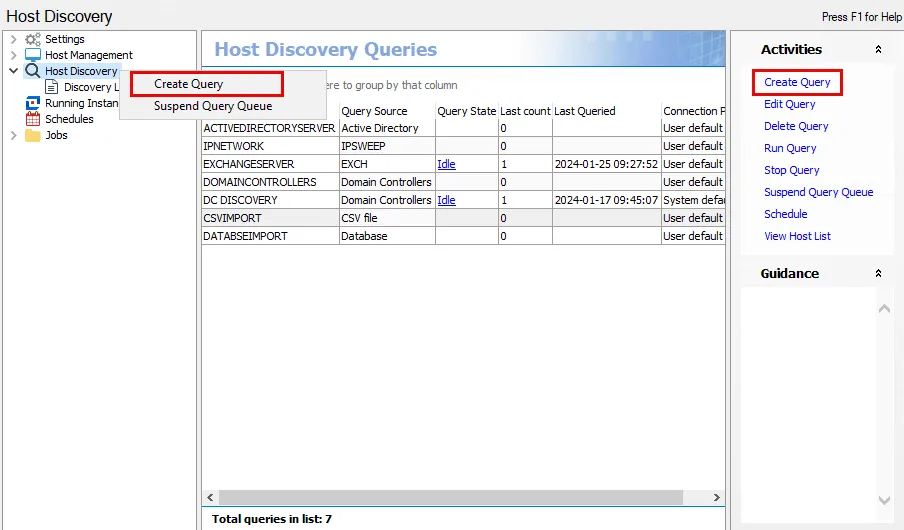Click Idle link in EXCHANGESERVER row
The width and height of the screenshot is (904, 530).
tap(446, 164)
